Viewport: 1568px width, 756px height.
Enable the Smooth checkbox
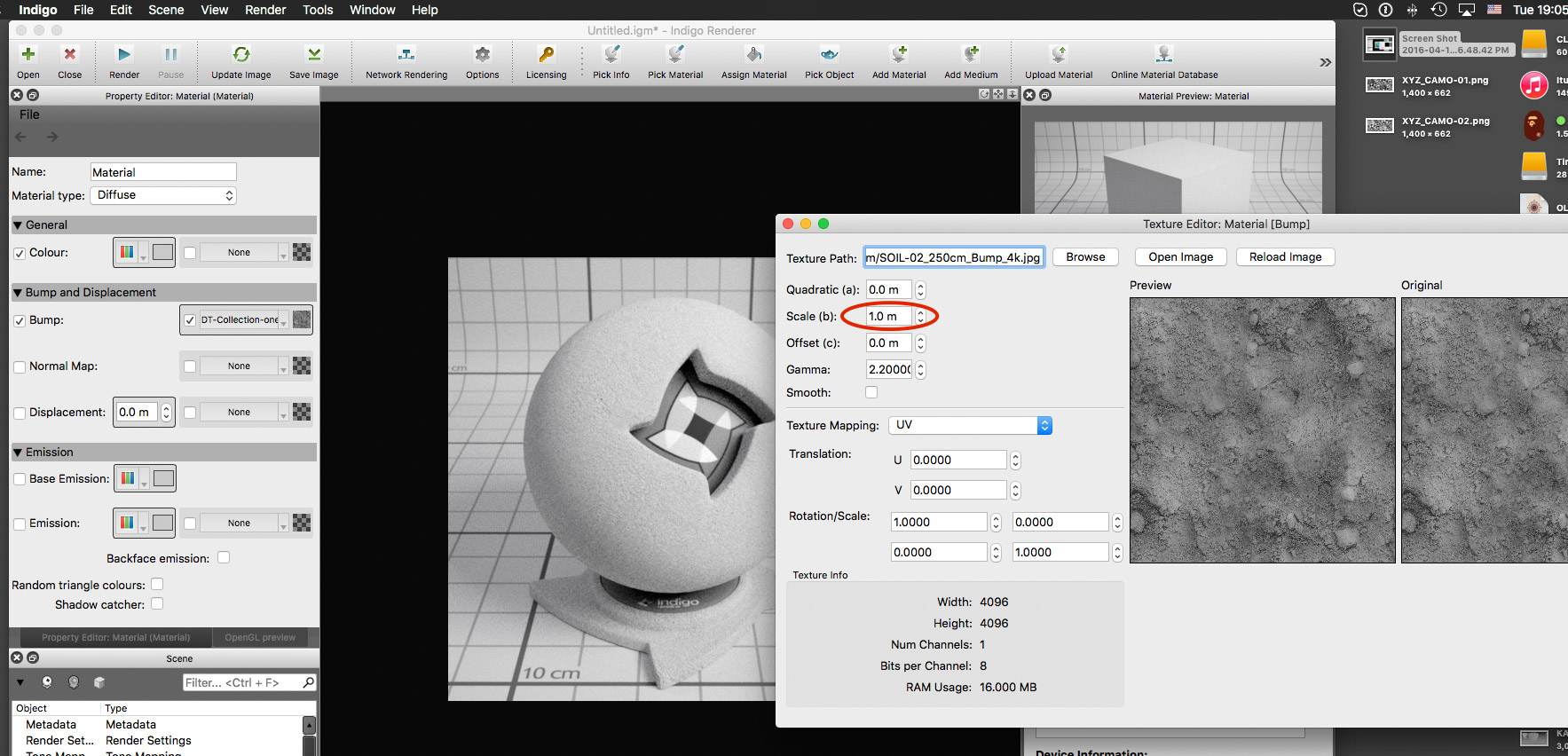click(x=871, y=392)
